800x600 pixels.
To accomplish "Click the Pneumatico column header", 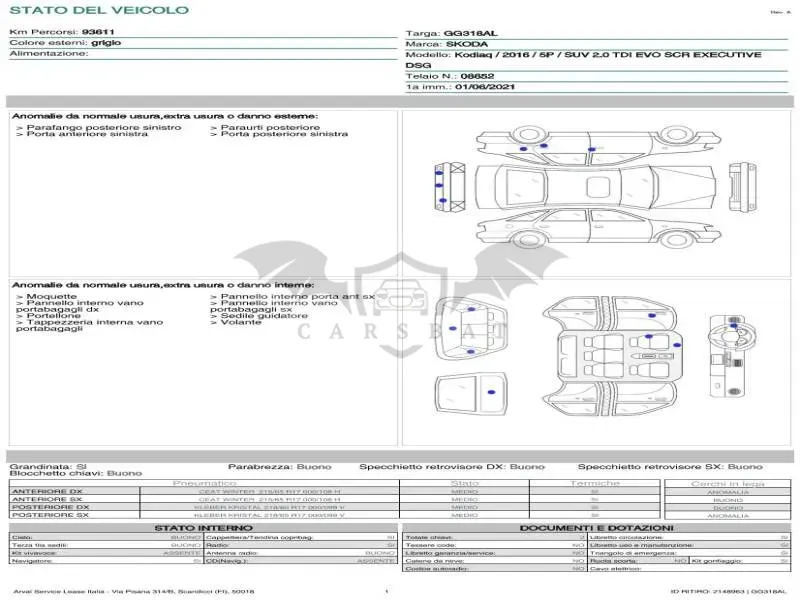I will pyautogui.click(x=204, y=483).
